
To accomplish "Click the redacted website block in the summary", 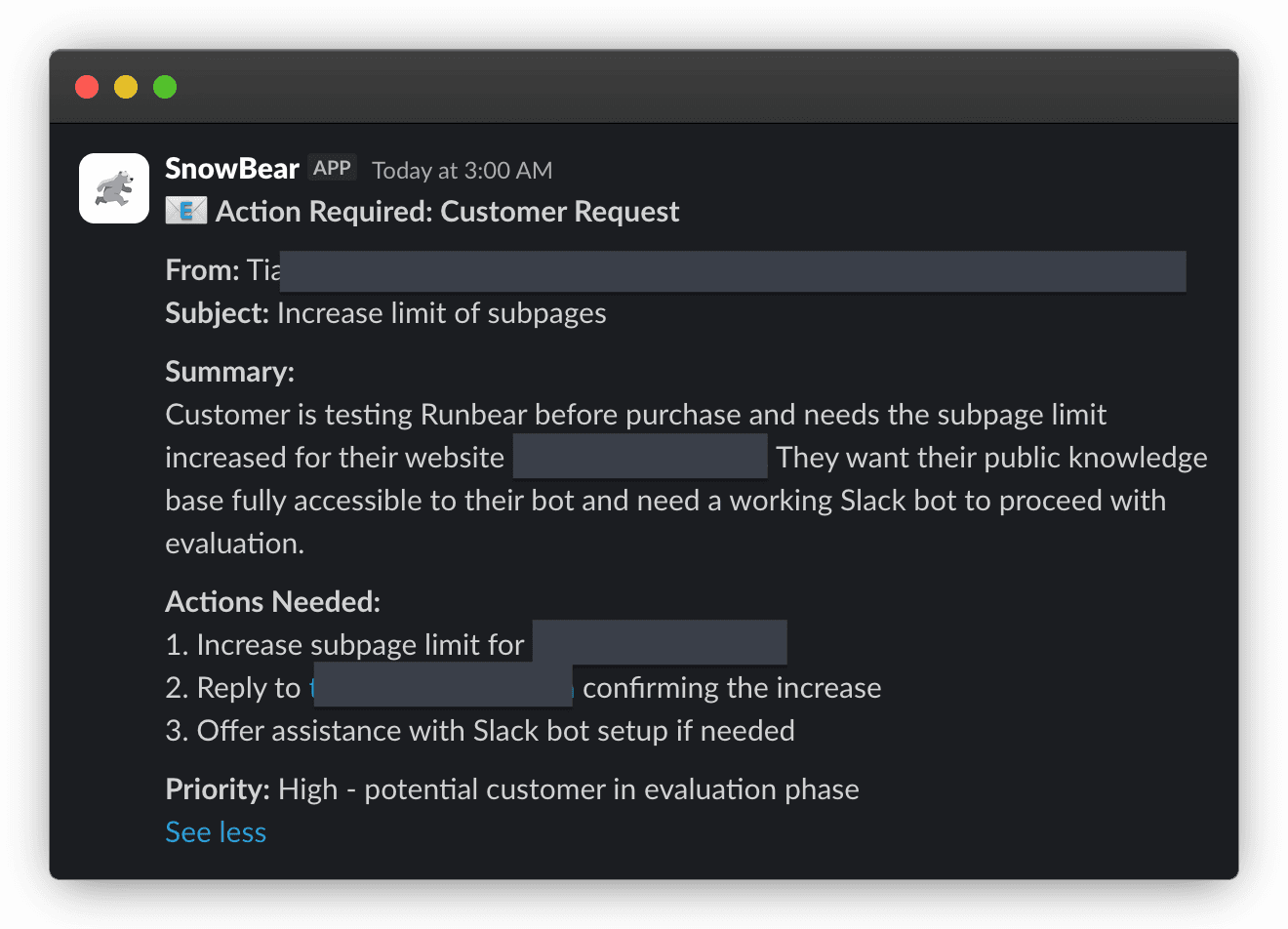I will 640,457.
